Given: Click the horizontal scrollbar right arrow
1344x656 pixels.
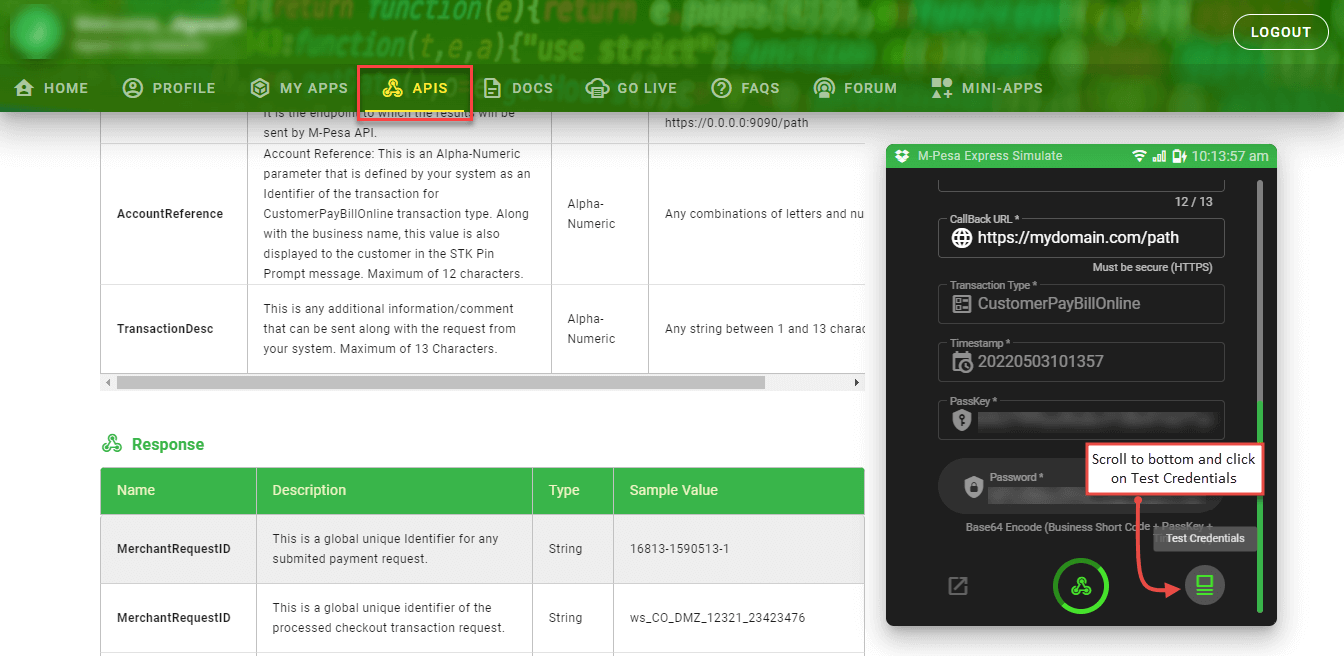Looking at the screenshot, I should [857, 382].
